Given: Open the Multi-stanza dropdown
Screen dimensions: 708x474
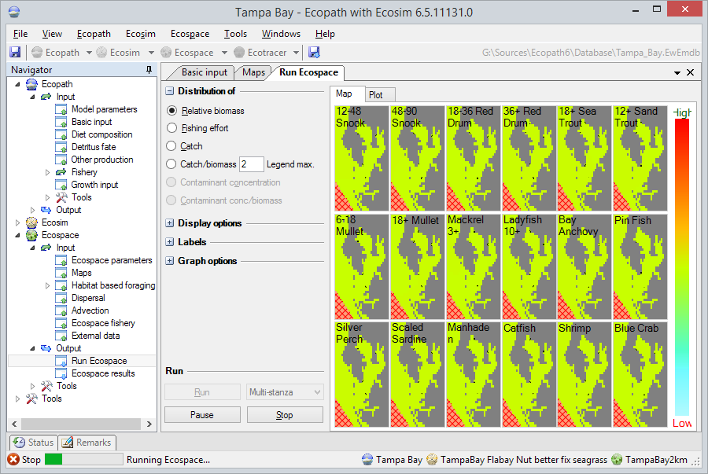Looking at the screenshot, I should pos(284,393).
